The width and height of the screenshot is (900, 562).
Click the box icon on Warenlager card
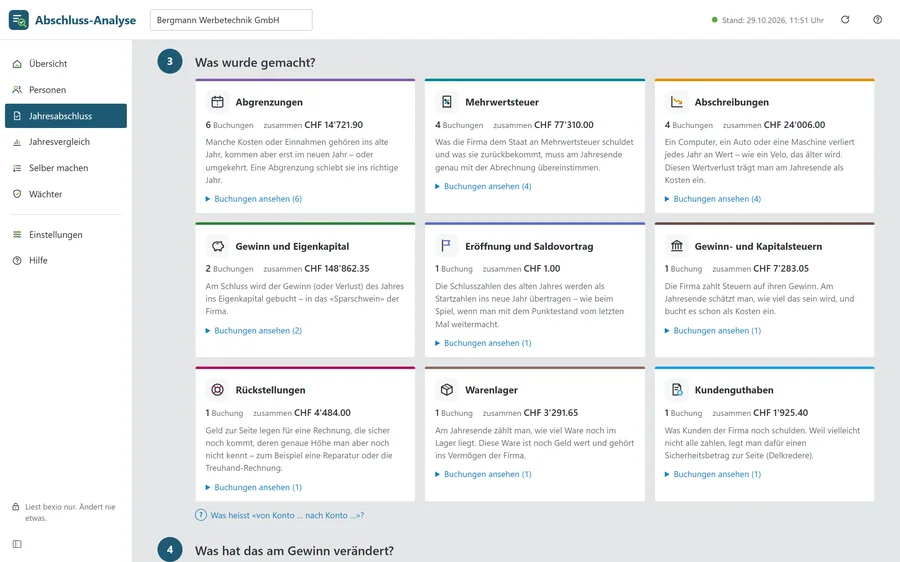pos(447,390)
